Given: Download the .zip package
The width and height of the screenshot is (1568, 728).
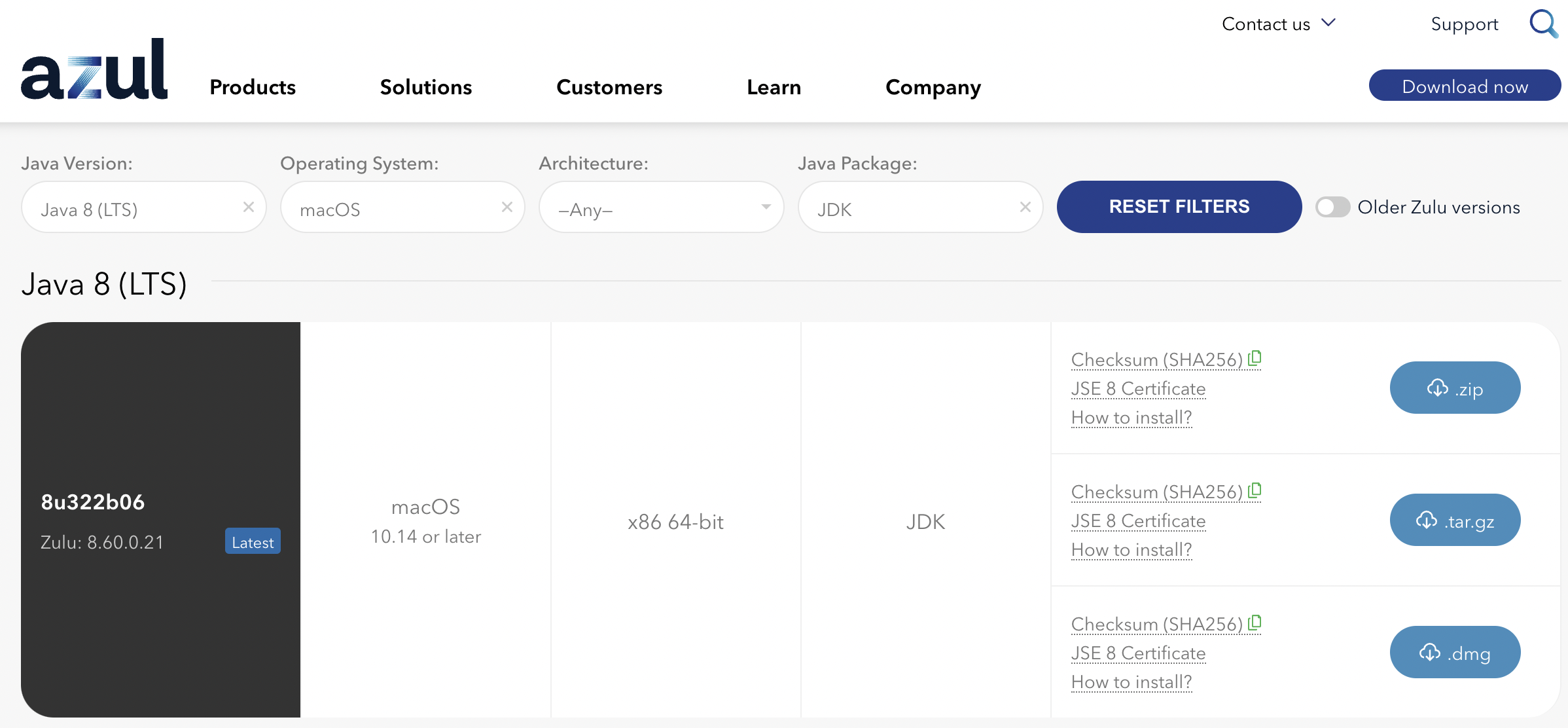Looking at the screenshot, I should pyautogui.click(x=1455, y=388).
